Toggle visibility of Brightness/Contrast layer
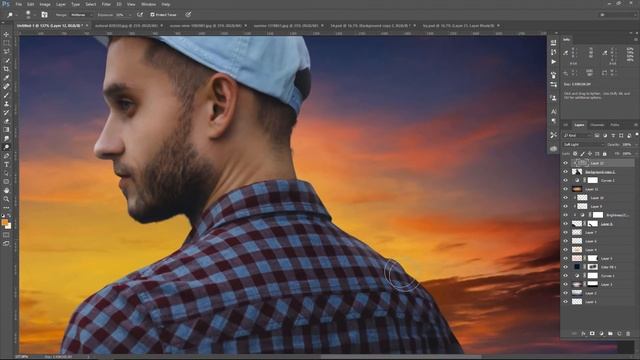Image resolution: width=640 pixels, height=360 pixels. (x=566, y=215)
